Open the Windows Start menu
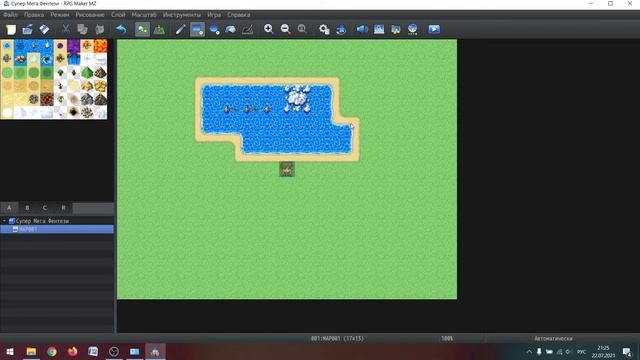The width and height of the screenshot is (640, 360). click(x=10, y=351)
